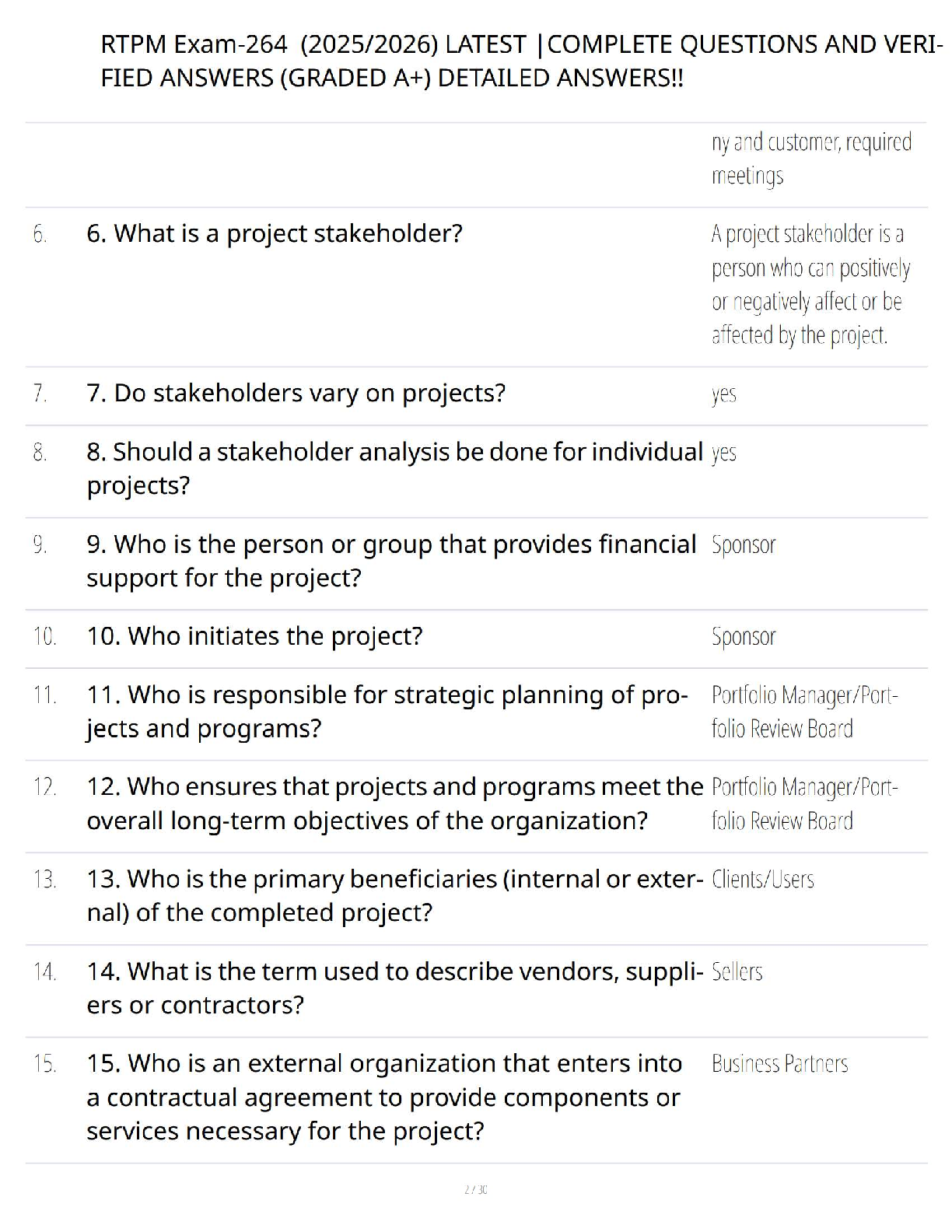Click the page number indicator at bottom

click(476, 1189)
